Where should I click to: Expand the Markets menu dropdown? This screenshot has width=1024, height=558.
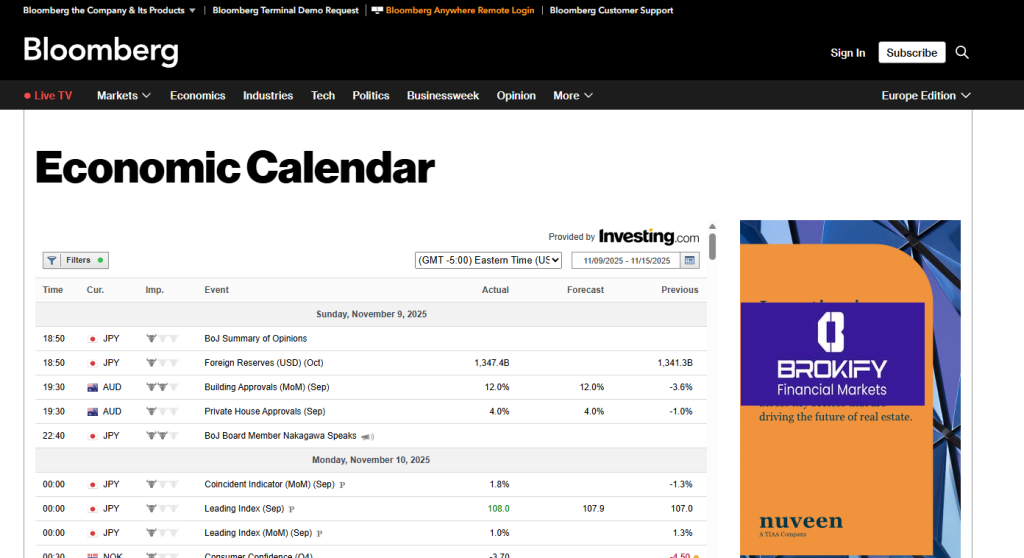pos(124,96)
